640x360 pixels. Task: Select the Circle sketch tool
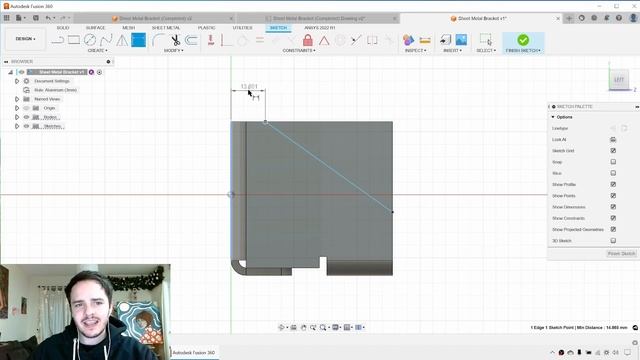click(90, 40)
